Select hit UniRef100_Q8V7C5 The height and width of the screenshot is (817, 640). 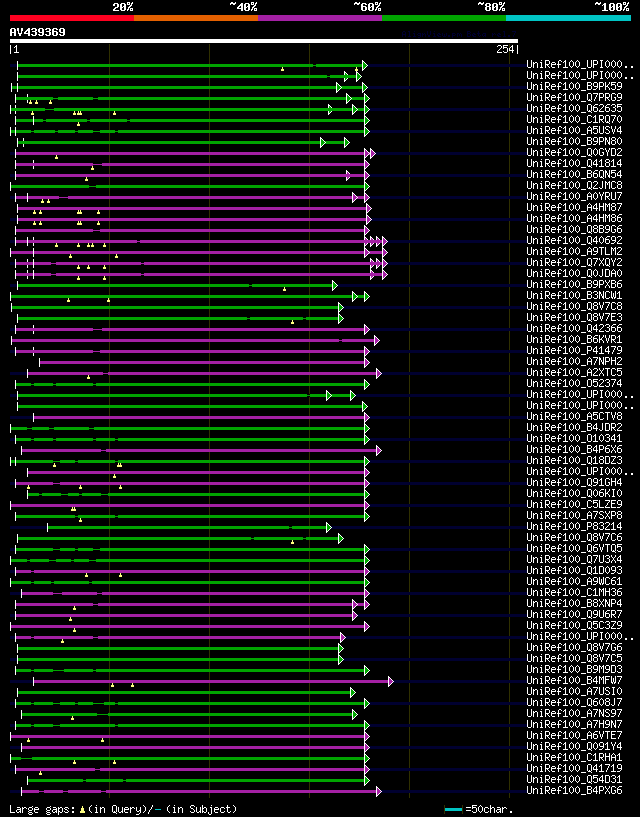(574, 658)
